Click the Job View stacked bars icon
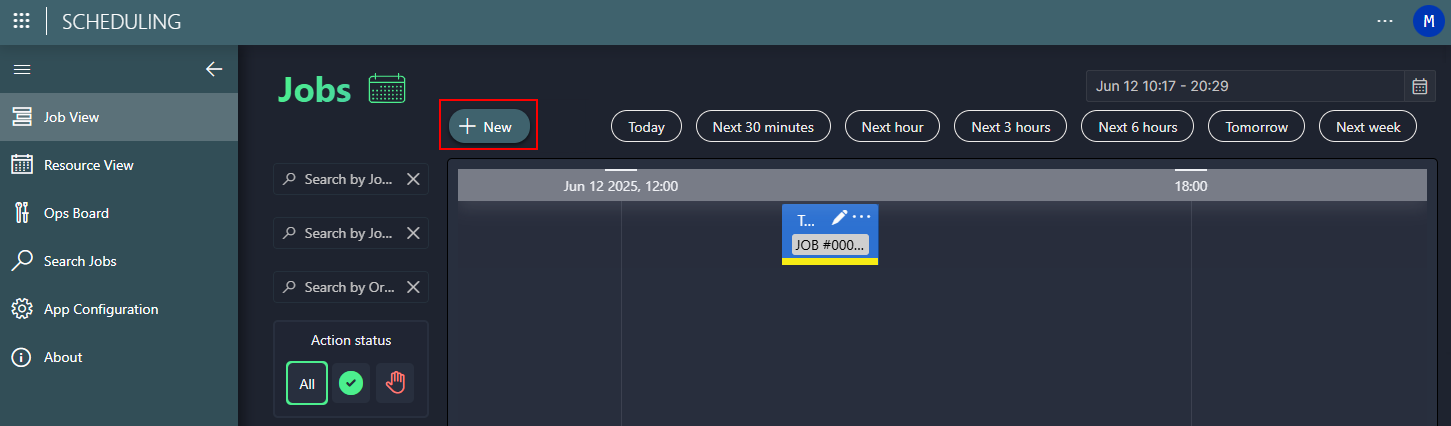Image resolution: width=1451 pixels, height=426 pixels. (22, 117)
